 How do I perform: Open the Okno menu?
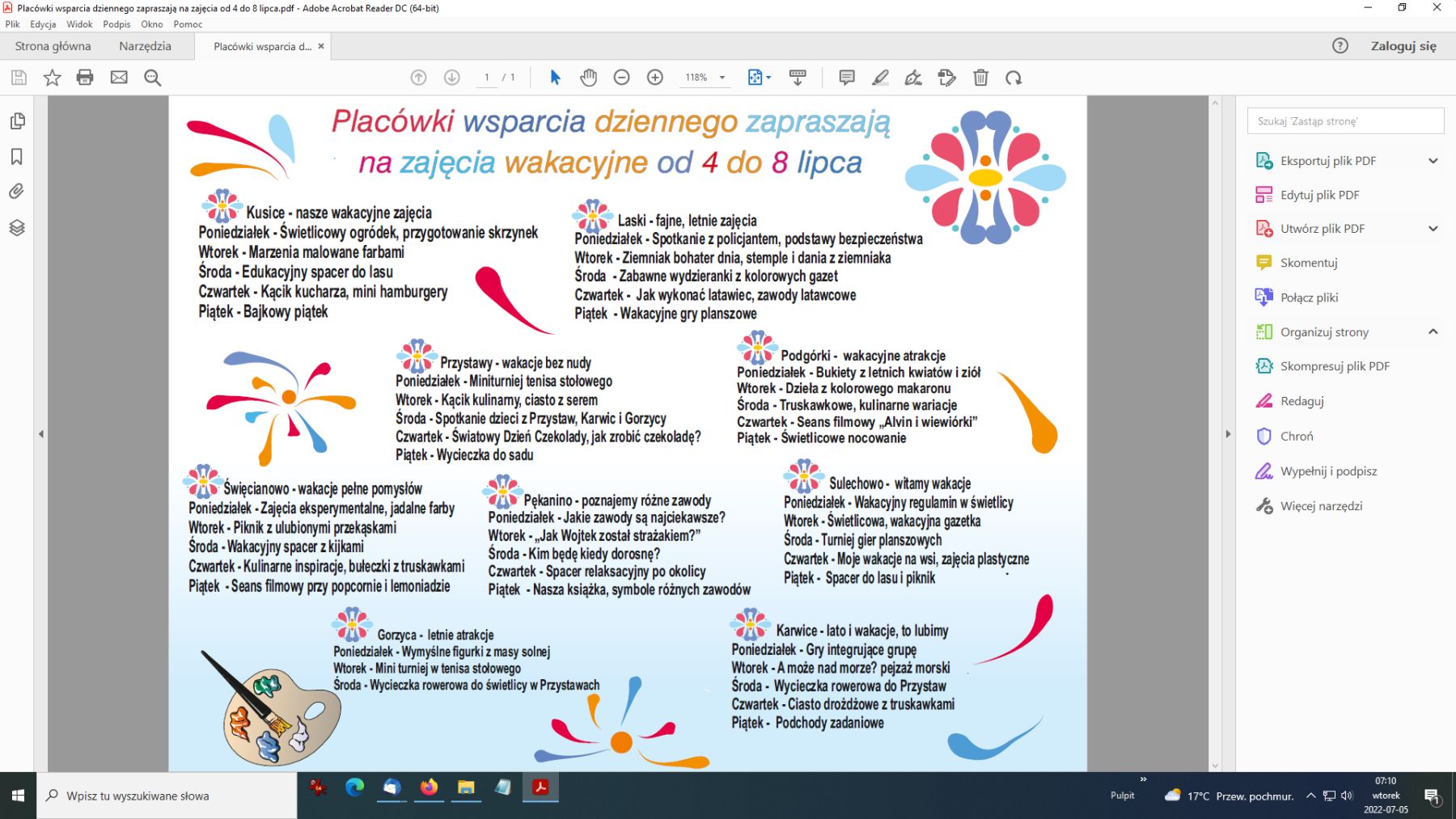click(152, 24)
